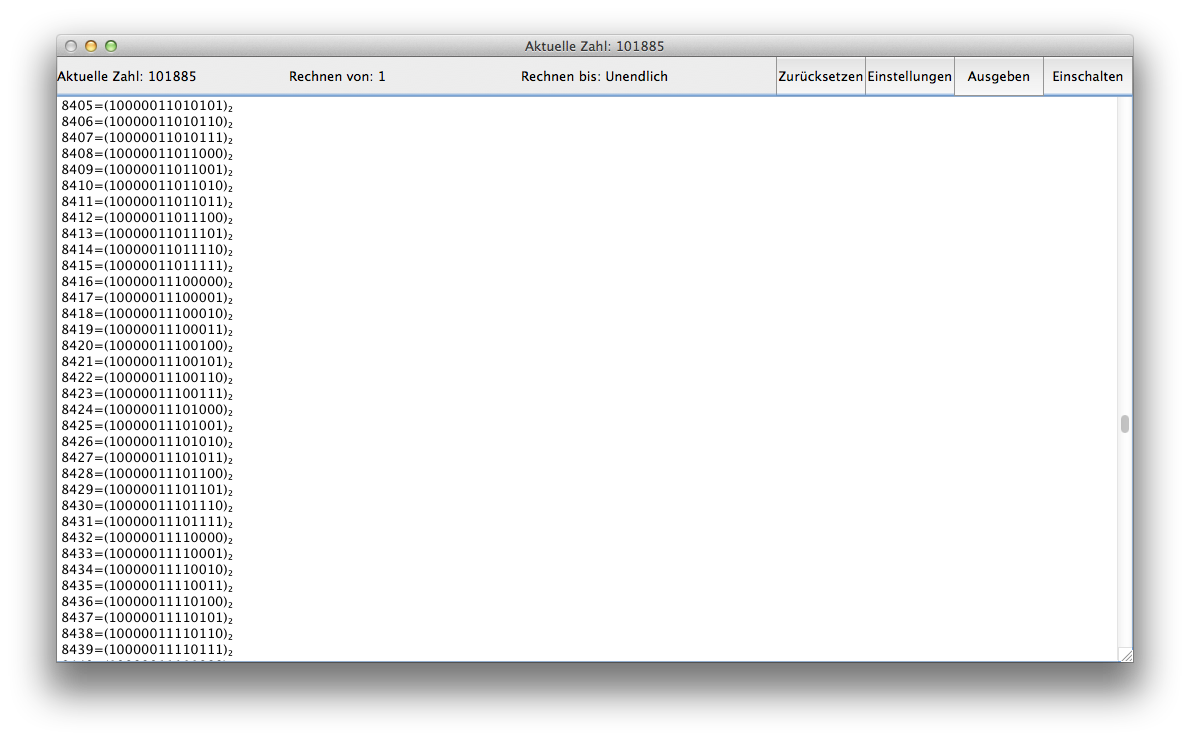
Task: Click the Ausgeben button
Action: [998, 77]
